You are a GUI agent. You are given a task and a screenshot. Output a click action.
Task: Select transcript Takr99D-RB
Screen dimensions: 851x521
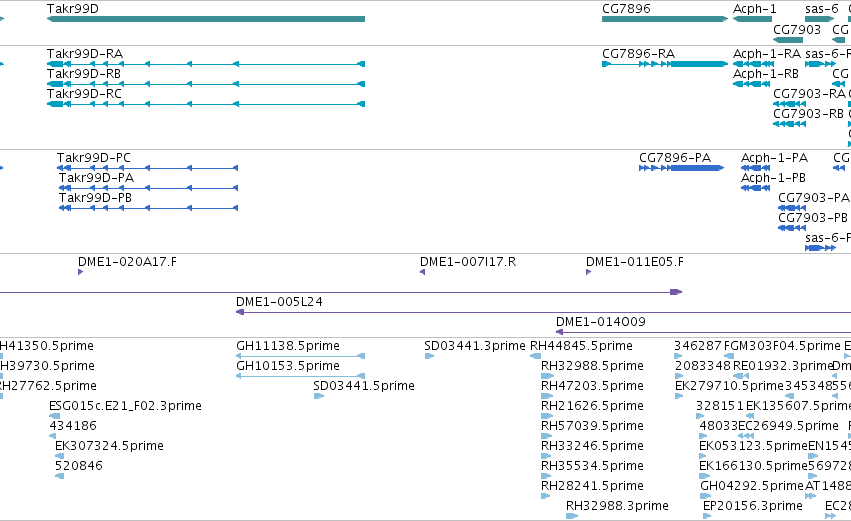pos(206,84)
